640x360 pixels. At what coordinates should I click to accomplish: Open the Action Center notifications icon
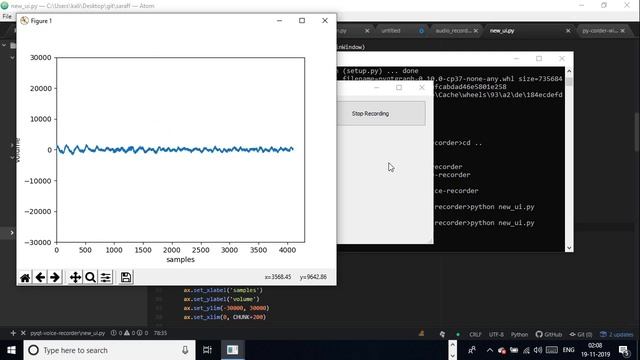click(x=624, y=350)
